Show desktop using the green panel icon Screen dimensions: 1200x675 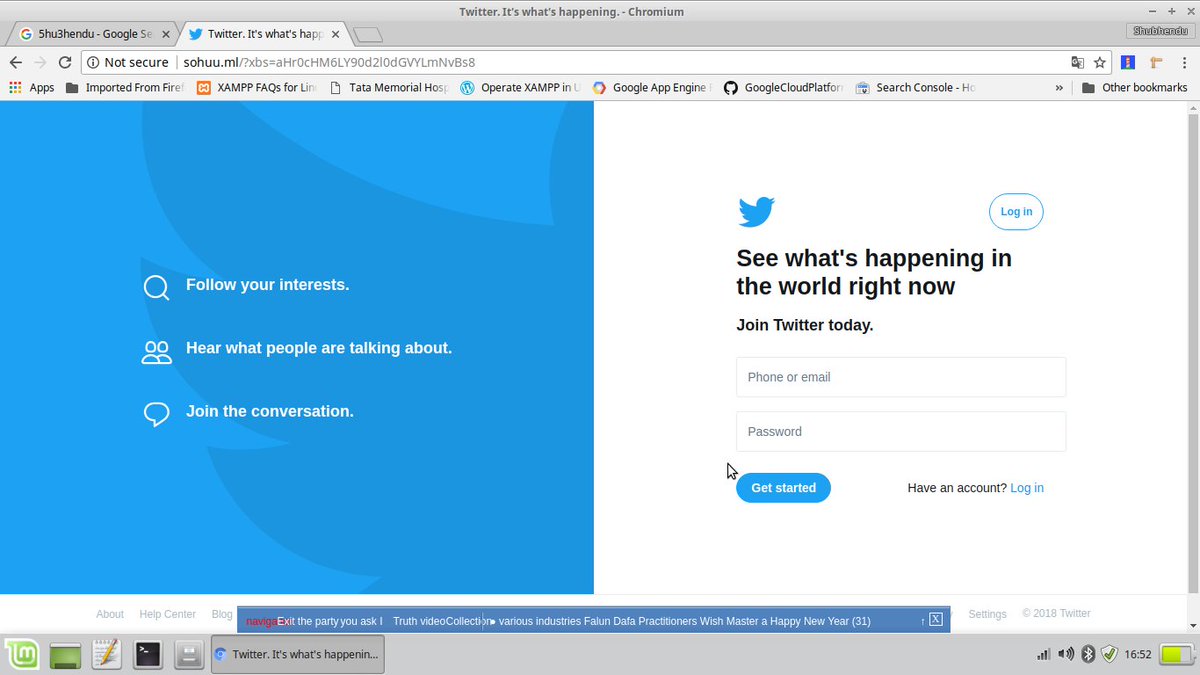click(x=66, y=655)
